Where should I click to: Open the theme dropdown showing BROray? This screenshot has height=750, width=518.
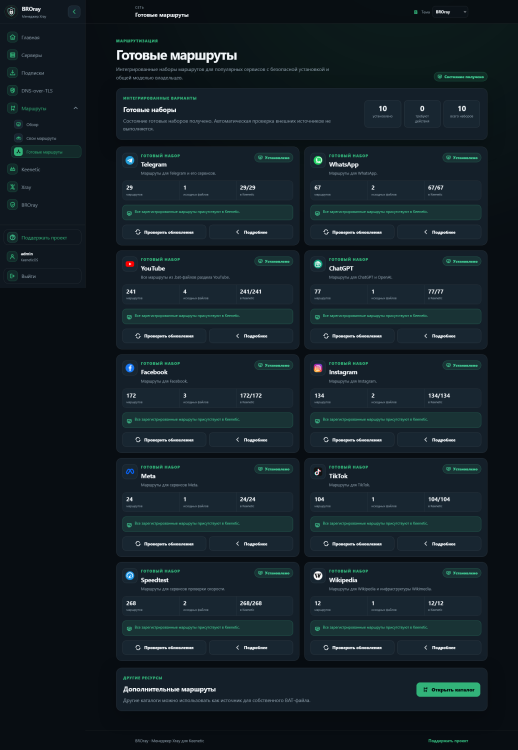[450, 12]
